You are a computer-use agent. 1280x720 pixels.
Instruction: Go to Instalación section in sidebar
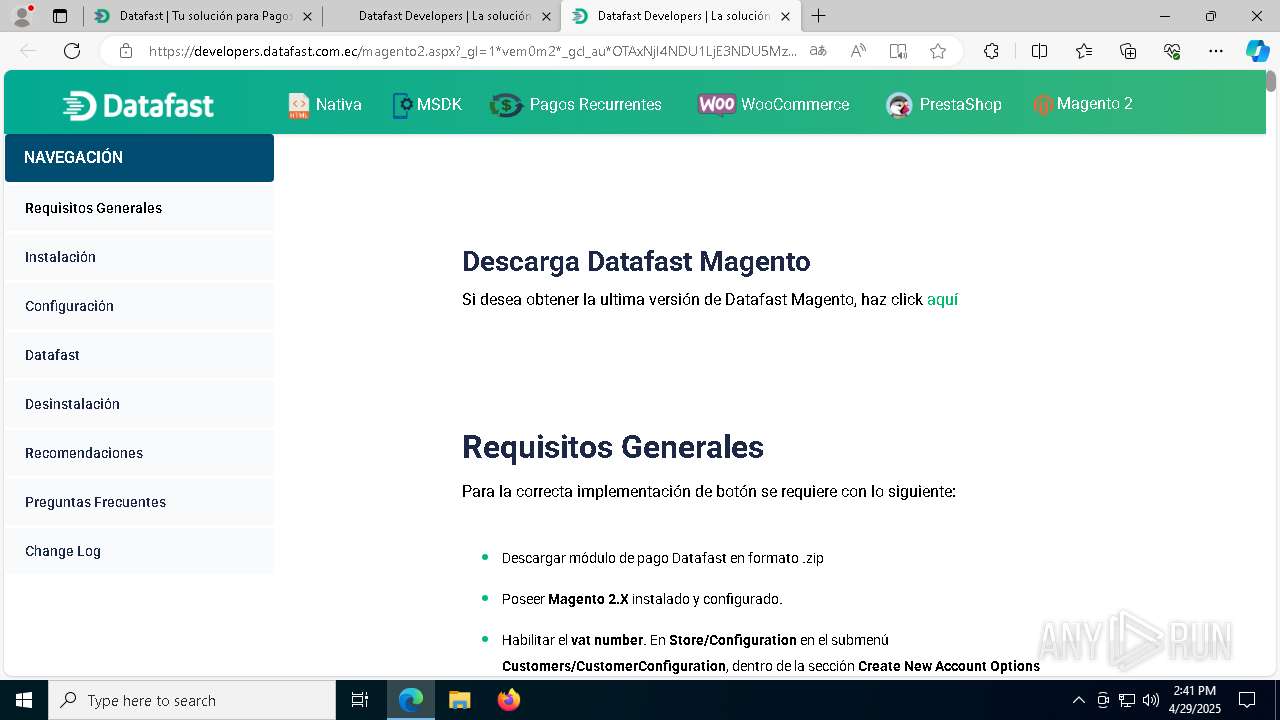pyautogui.click(x=139, y=257)
